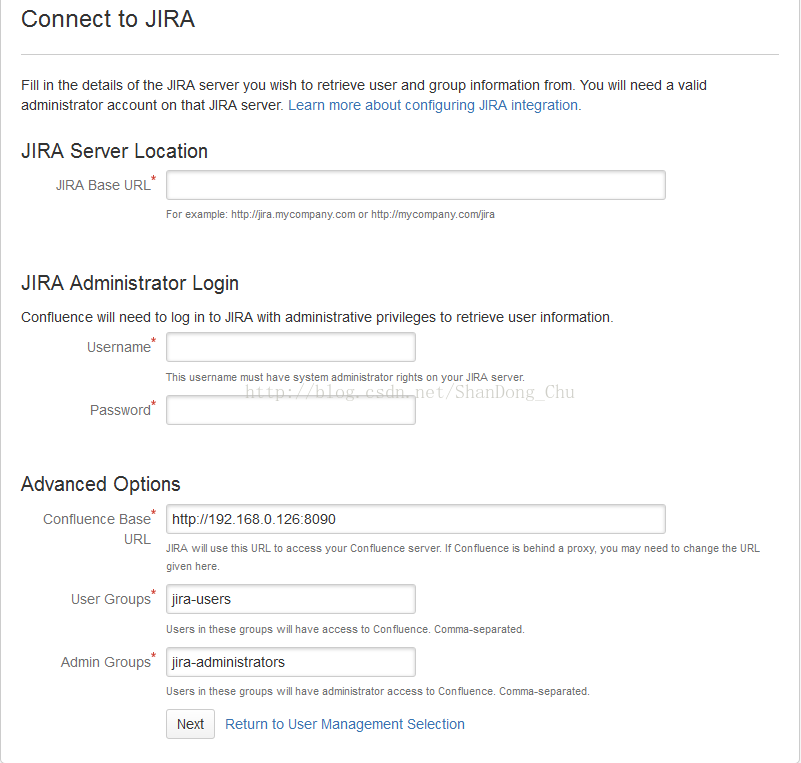Click the User Groups label
The height and width of the screenshot is (763, 801).
(x=113, y=598)
